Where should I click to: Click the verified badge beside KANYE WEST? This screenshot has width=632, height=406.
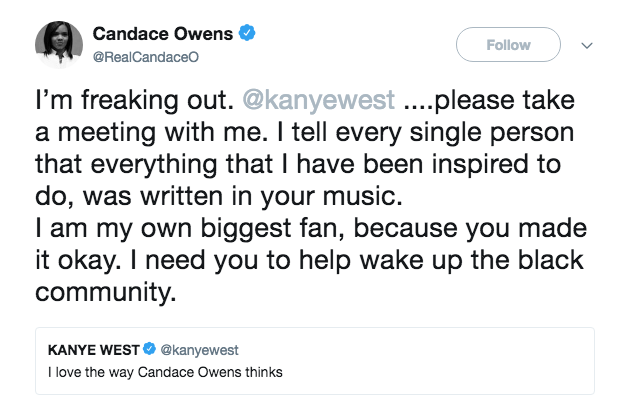pyautogui.click(x=149, y=350)
